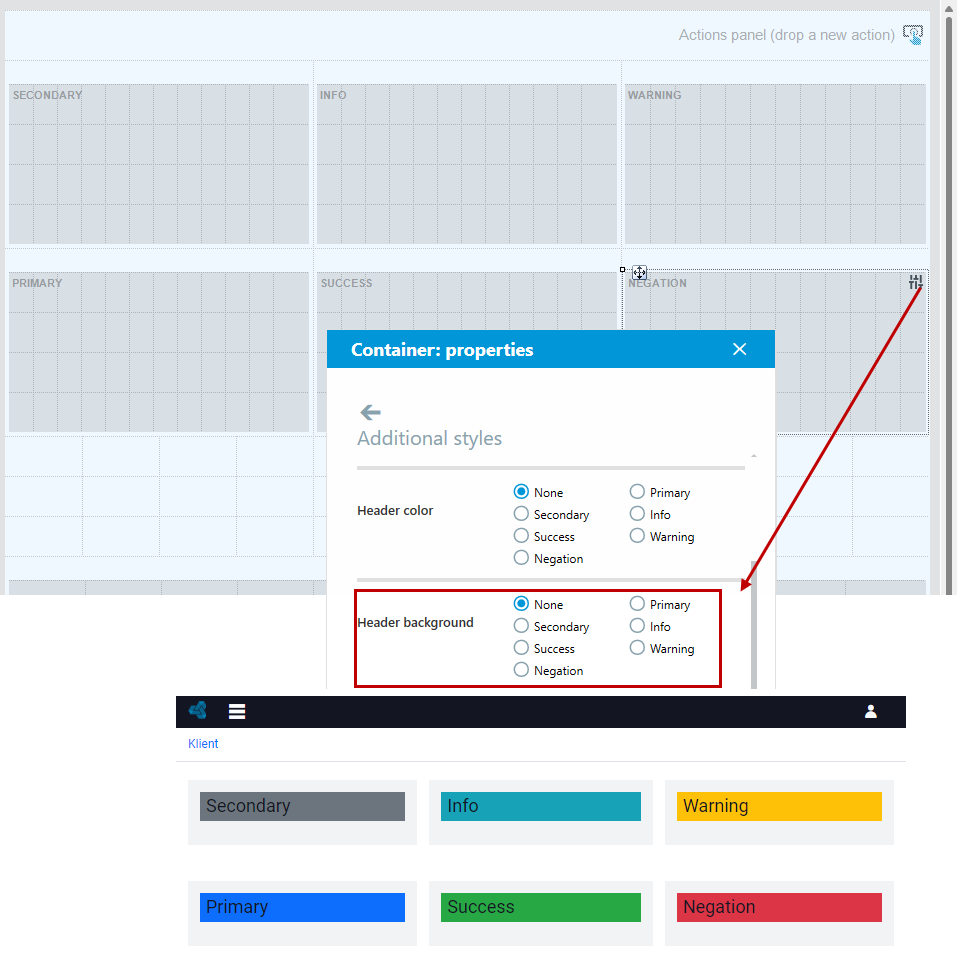Select Info for Header color
957x958 pixels.
point(637,514)
